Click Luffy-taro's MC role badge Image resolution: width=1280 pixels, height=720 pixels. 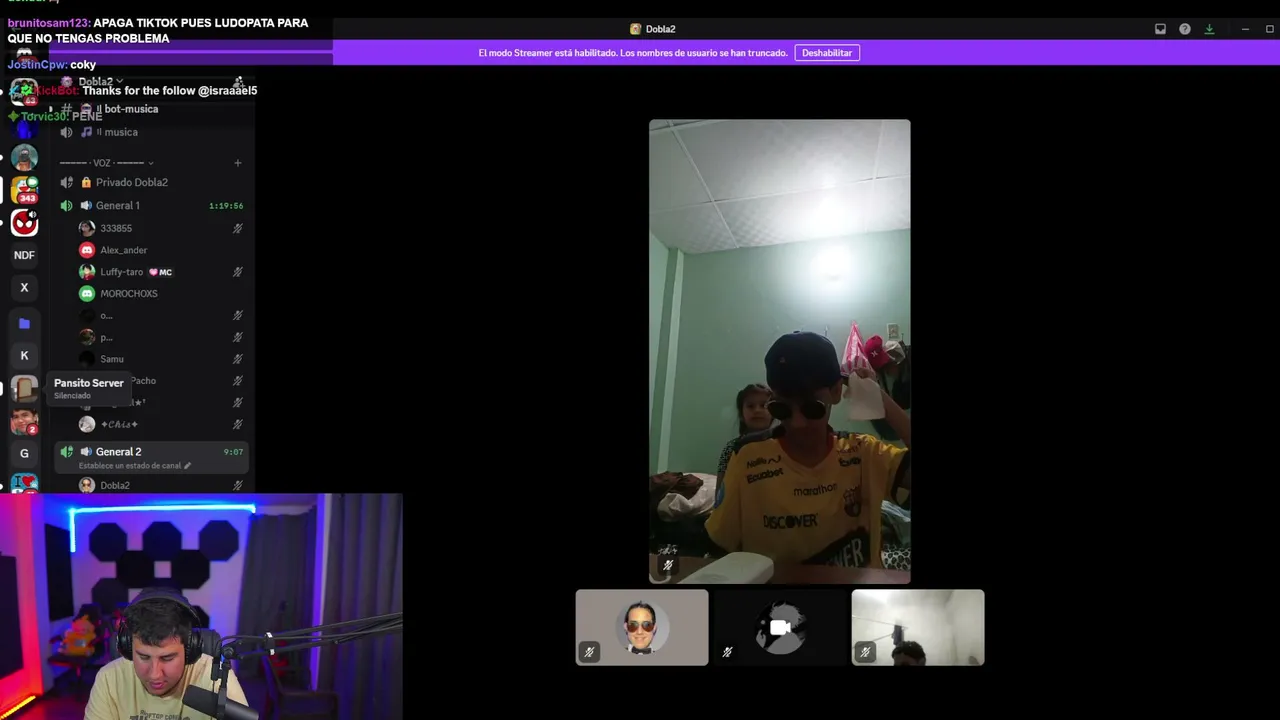[160, 272]
